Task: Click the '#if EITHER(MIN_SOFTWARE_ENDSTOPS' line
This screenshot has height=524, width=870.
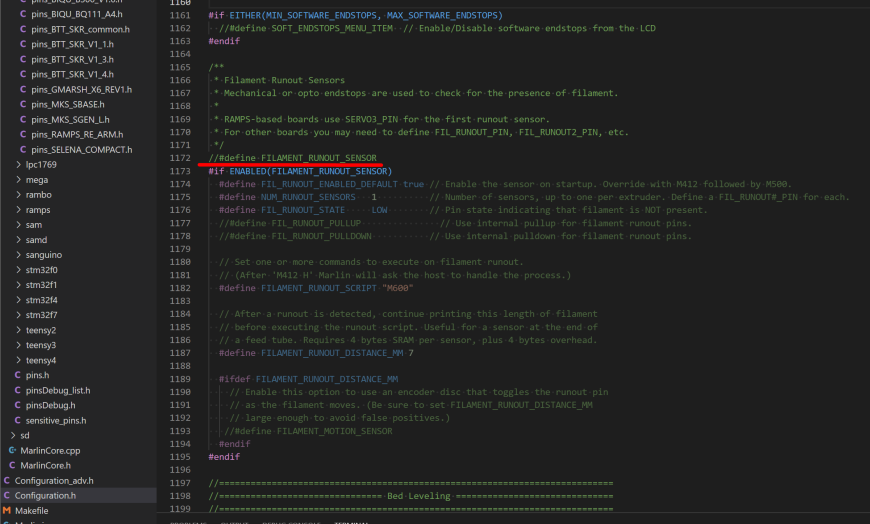Action: pos(355,16)
